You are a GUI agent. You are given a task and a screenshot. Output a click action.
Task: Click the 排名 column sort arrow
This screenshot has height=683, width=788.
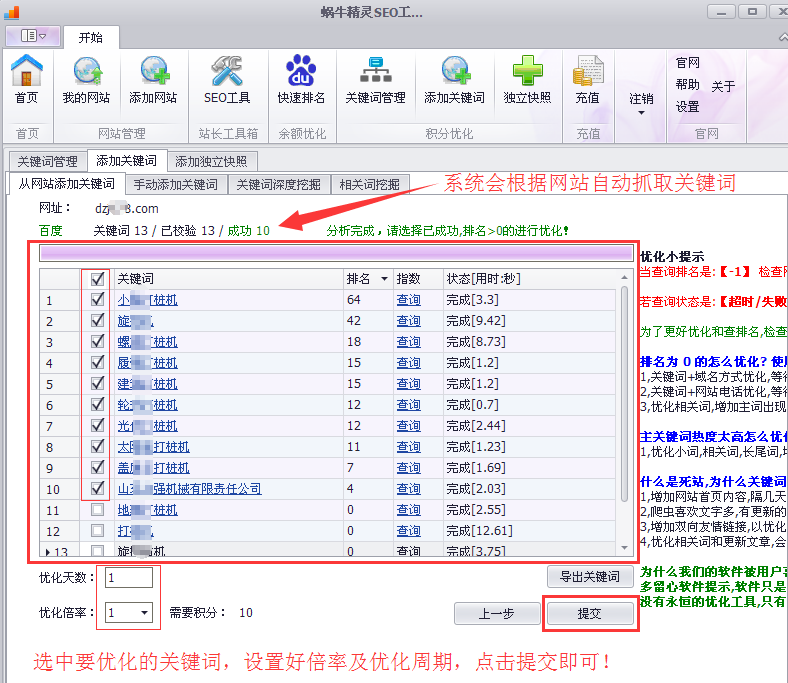pyautogui.click(x=385, y=279)
